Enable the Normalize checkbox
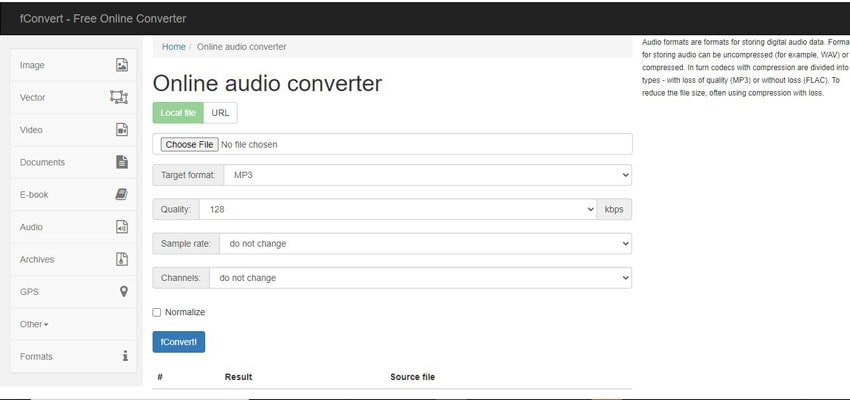The width and height of the screenshot is (850, 400). pos(157,312)
